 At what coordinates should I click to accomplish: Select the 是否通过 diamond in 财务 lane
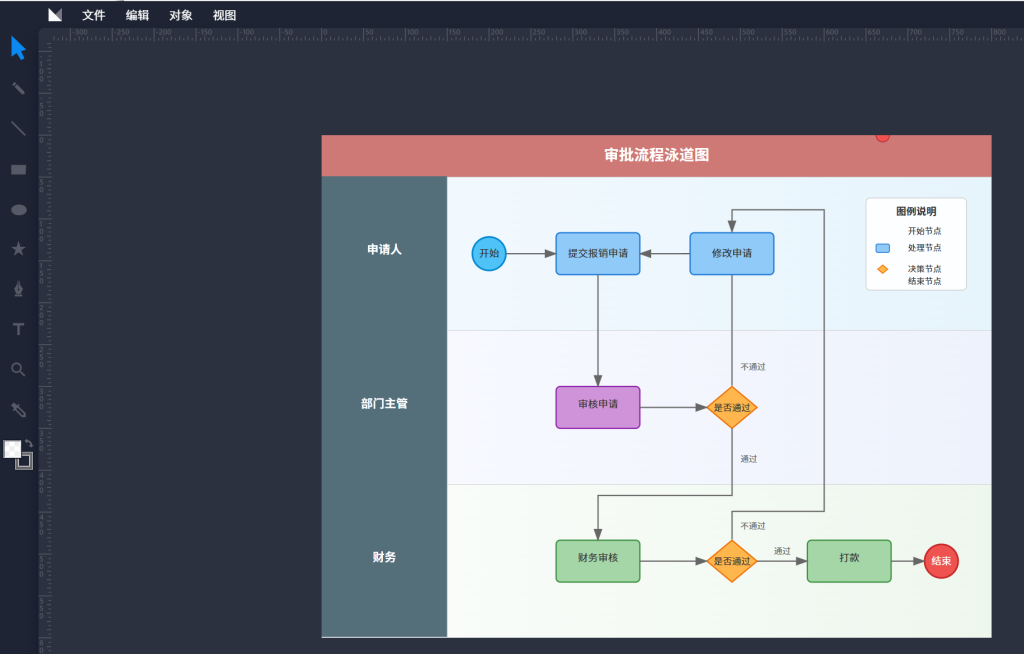click(732, 561)
